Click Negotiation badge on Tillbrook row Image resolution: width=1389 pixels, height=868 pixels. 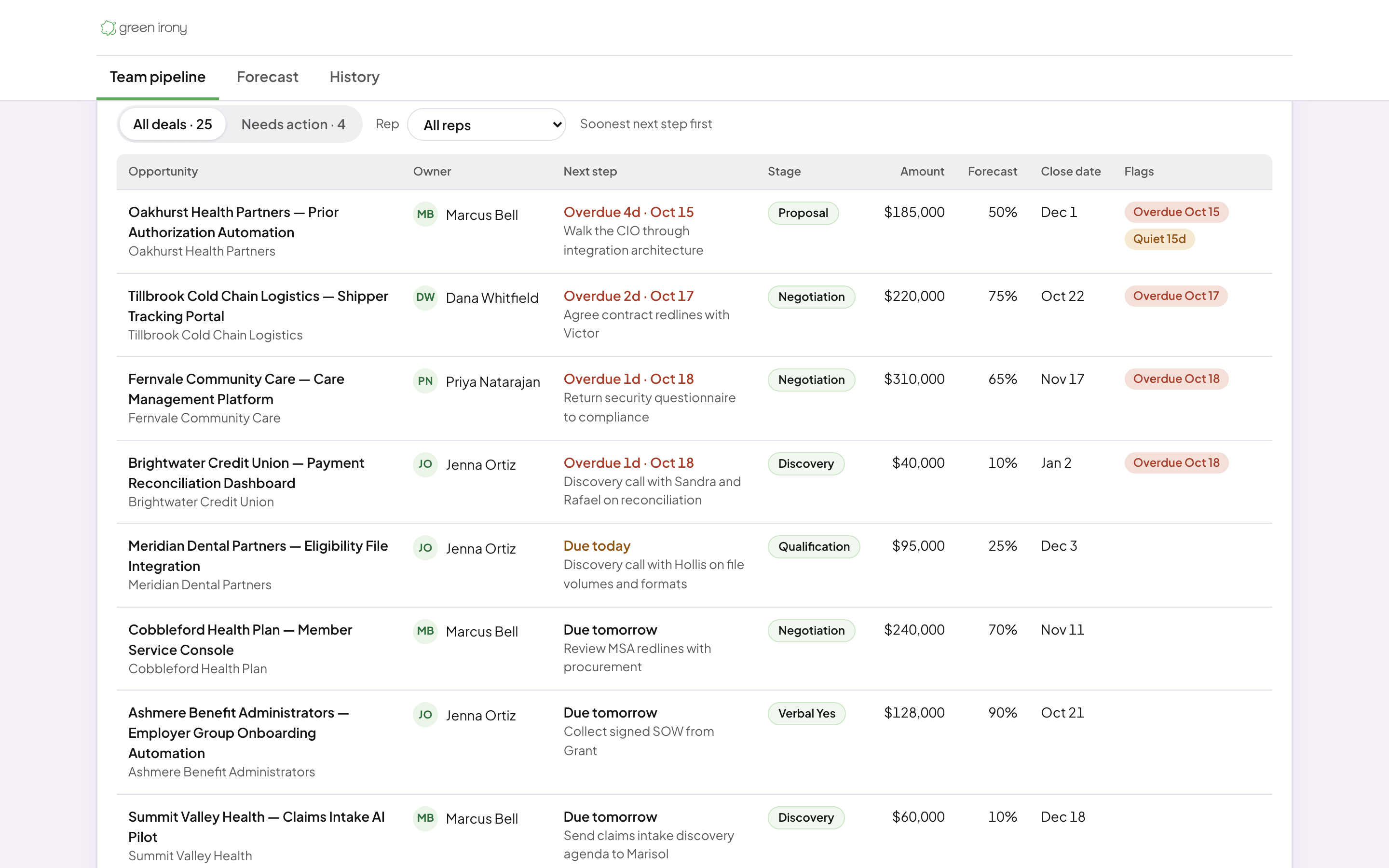[811, 297]
